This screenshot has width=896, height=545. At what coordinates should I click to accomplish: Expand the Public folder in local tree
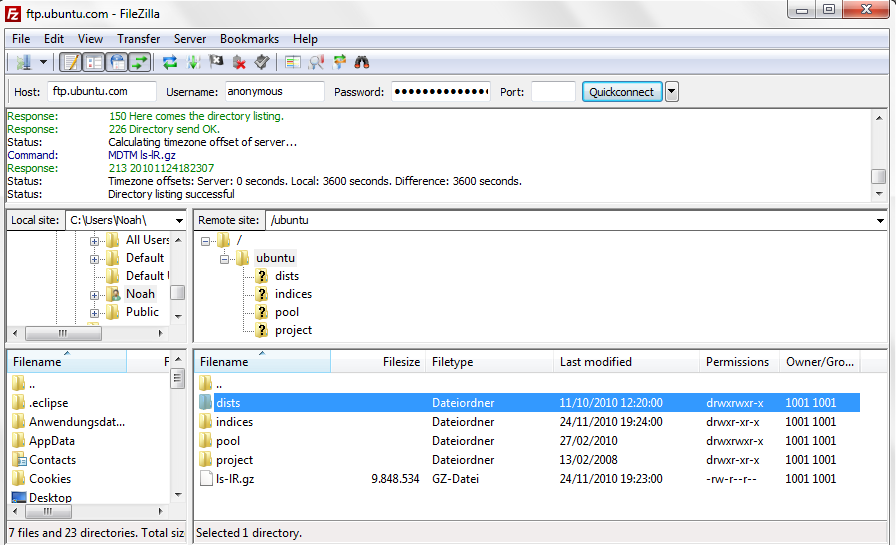point(94,314)
